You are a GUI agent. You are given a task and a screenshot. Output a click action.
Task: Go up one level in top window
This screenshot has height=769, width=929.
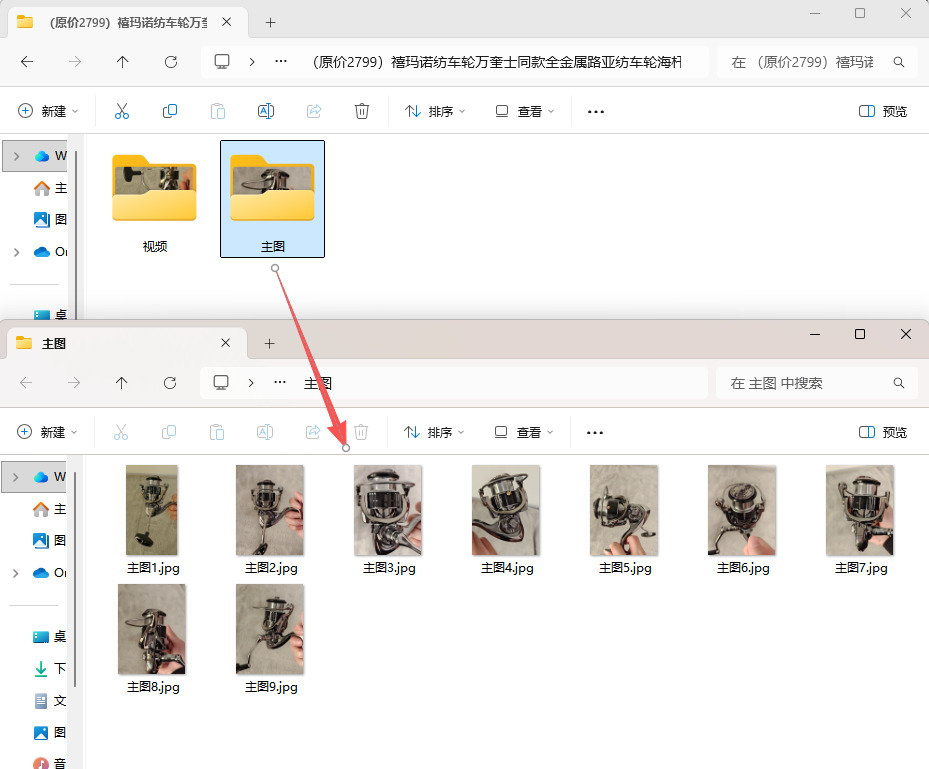point(123,62)
